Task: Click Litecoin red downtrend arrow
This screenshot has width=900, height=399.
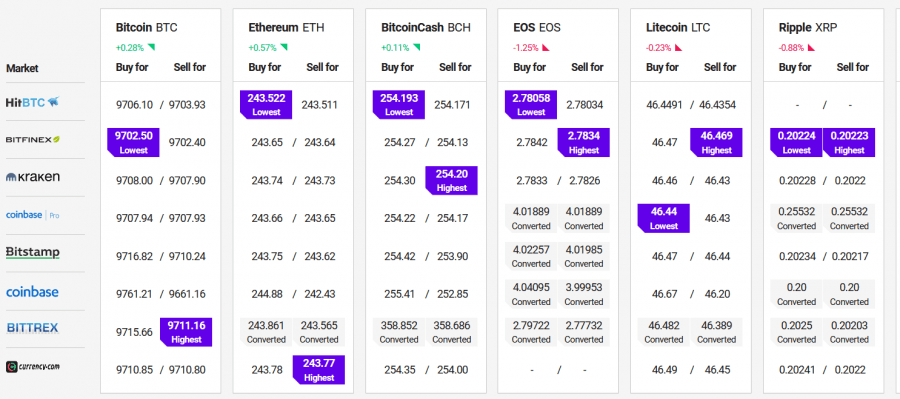Action: pos(679,48)
